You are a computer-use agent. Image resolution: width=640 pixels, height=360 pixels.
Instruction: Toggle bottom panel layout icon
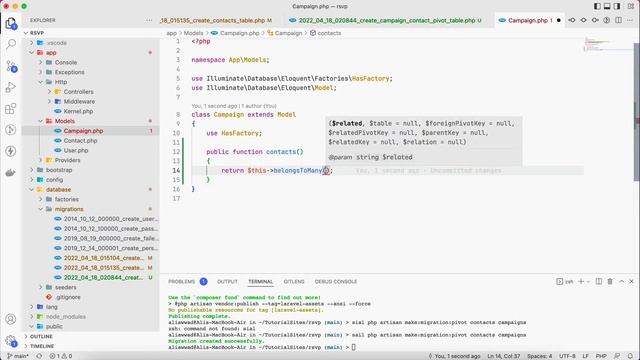(607, 6)
